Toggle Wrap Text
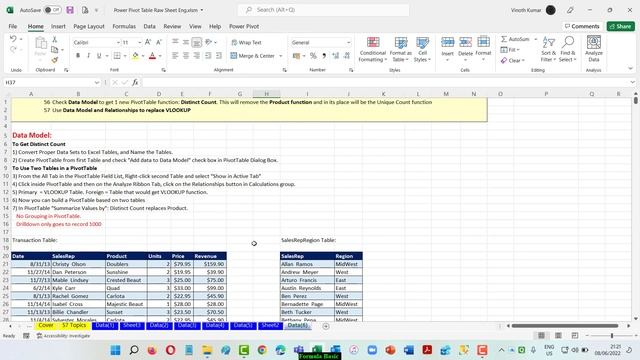This screenshot has height=360, width=640. [x=246, y=42]
